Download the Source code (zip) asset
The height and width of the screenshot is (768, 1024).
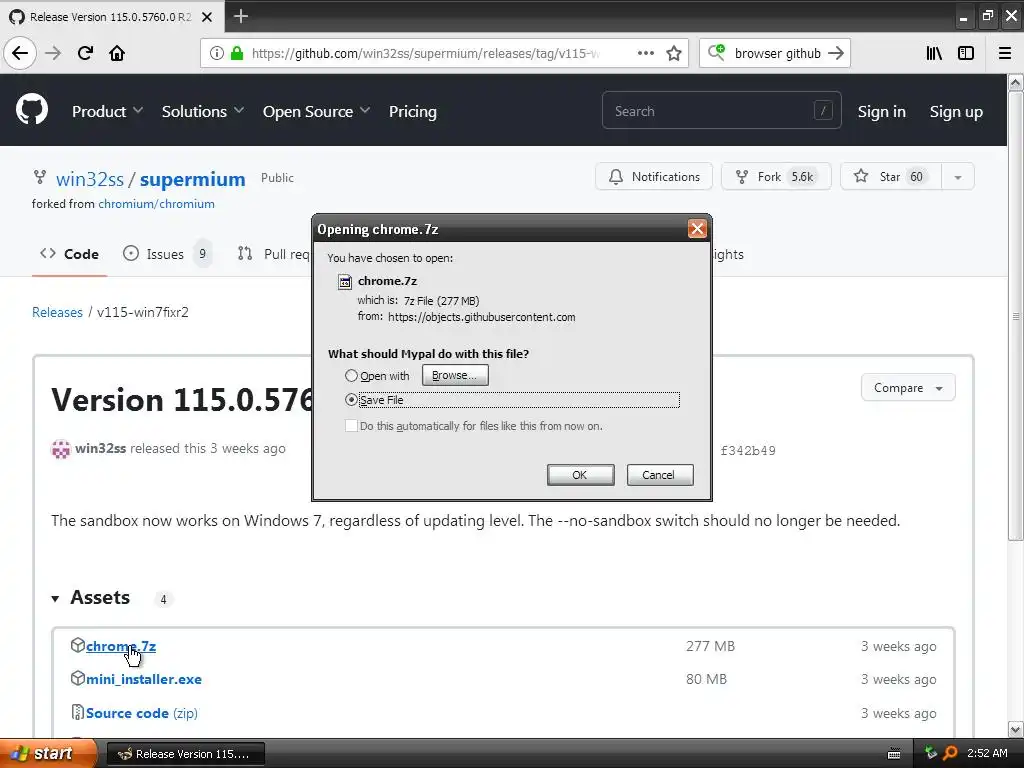142,713
